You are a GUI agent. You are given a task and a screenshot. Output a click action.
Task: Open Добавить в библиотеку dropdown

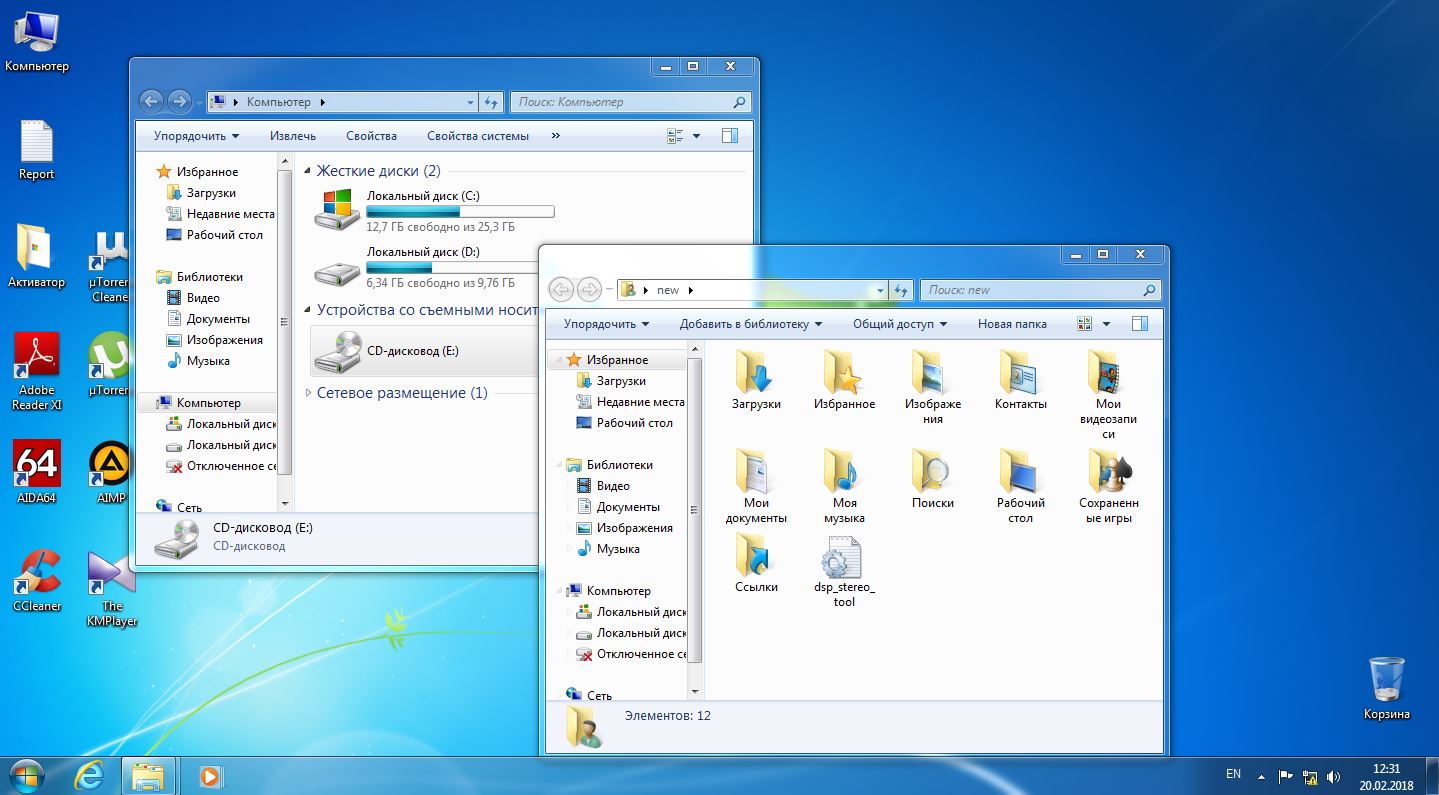coord(750,324)
